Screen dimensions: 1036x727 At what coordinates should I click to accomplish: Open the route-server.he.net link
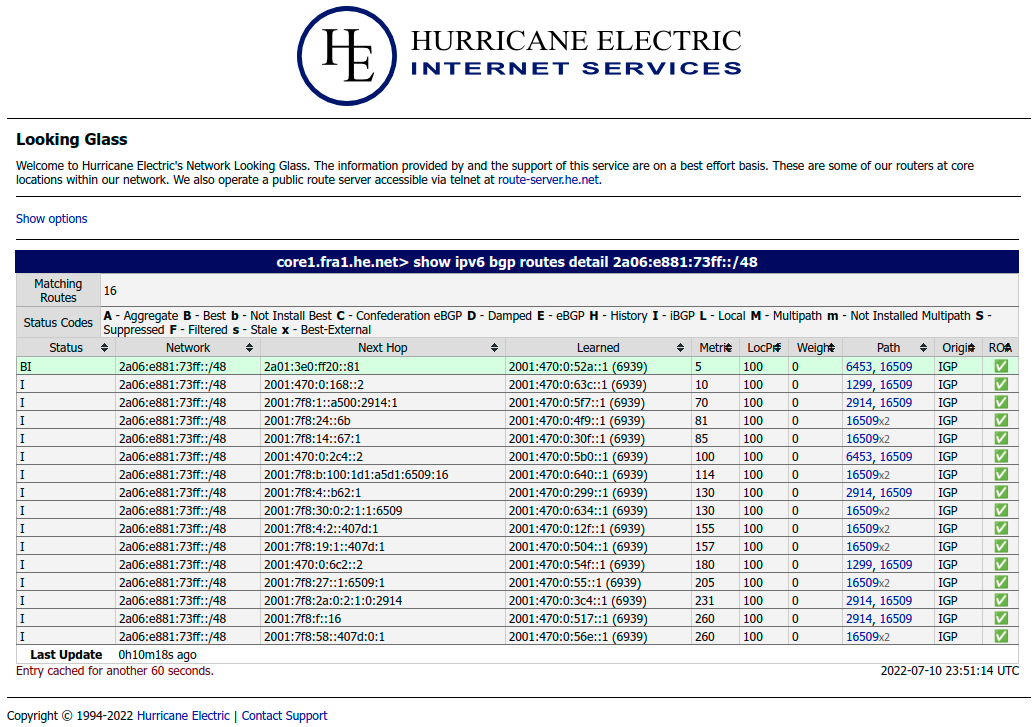[548, 180]
